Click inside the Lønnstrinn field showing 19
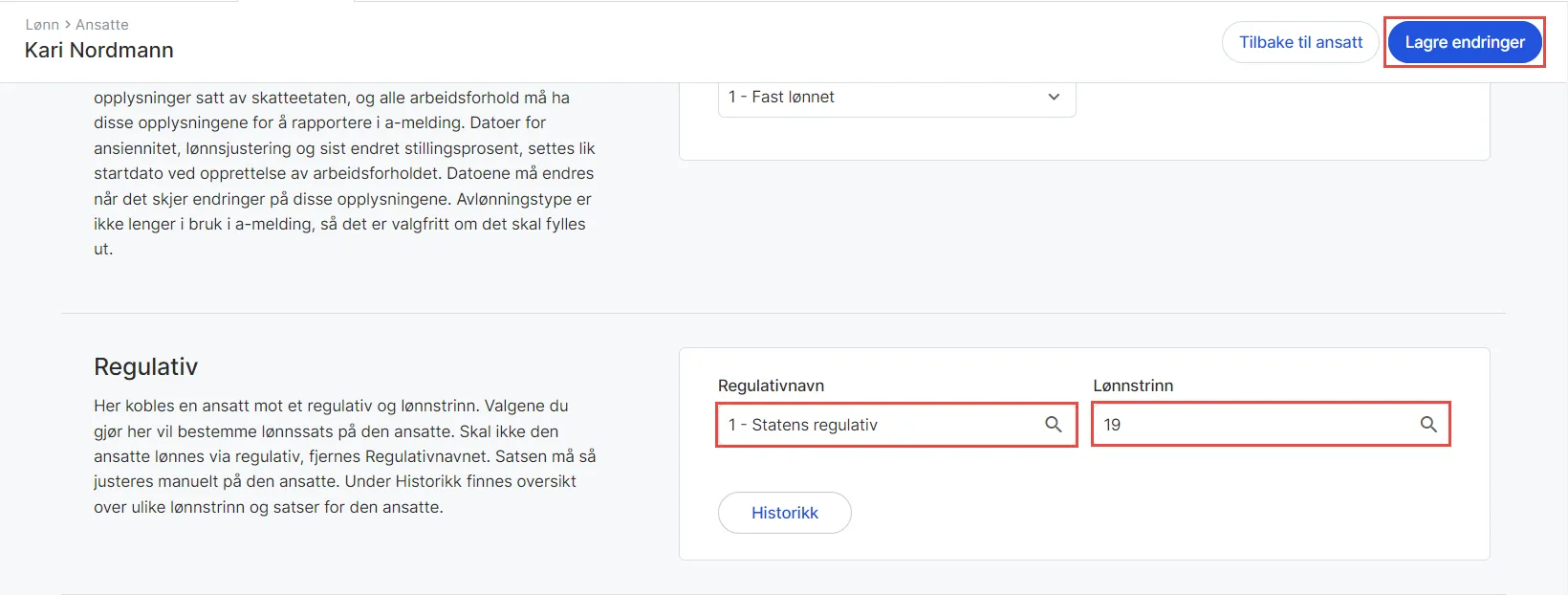The width and height of the screenshot is (1568, 595). pos(1243,424)
